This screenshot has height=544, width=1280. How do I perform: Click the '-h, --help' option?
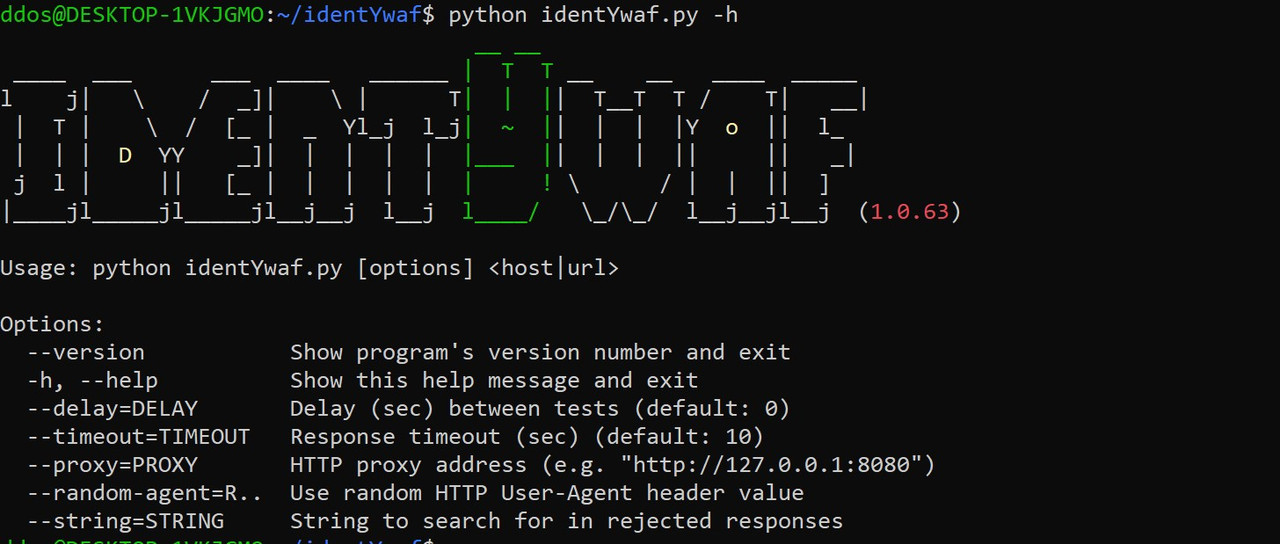[92, 380]
